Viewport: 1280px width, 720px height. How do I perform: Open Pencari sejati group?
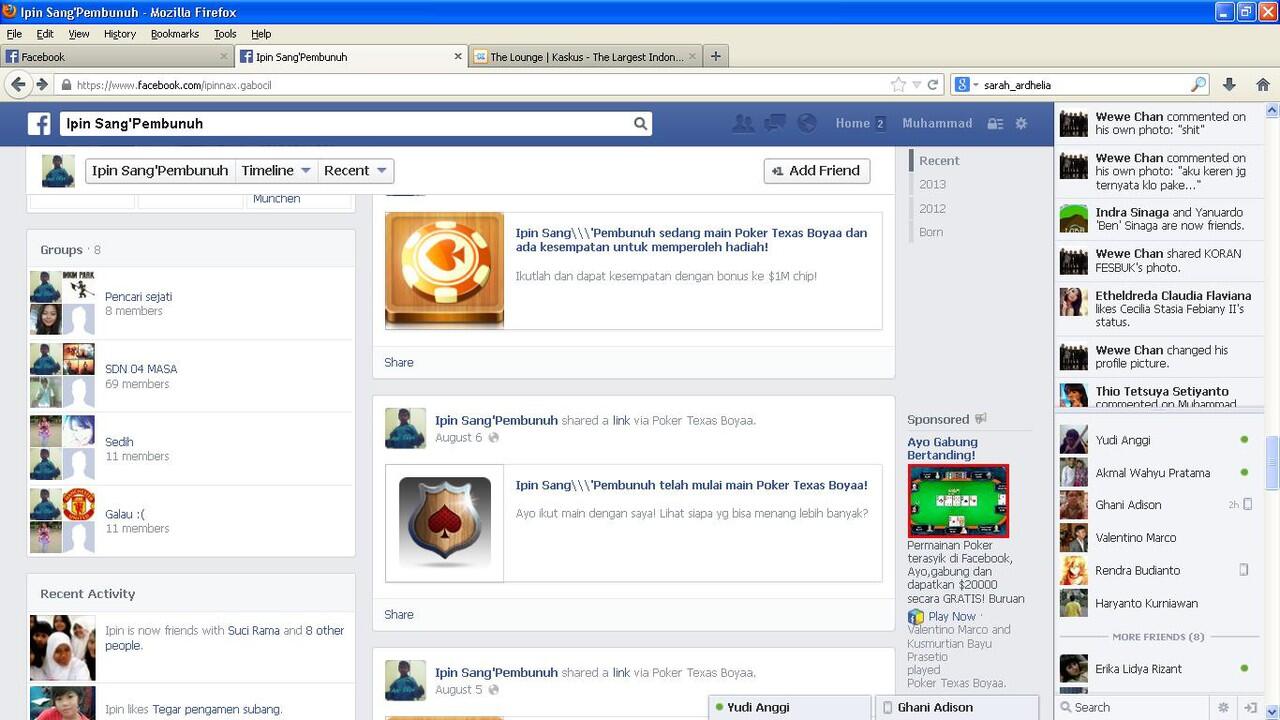(x=139, y=297)
